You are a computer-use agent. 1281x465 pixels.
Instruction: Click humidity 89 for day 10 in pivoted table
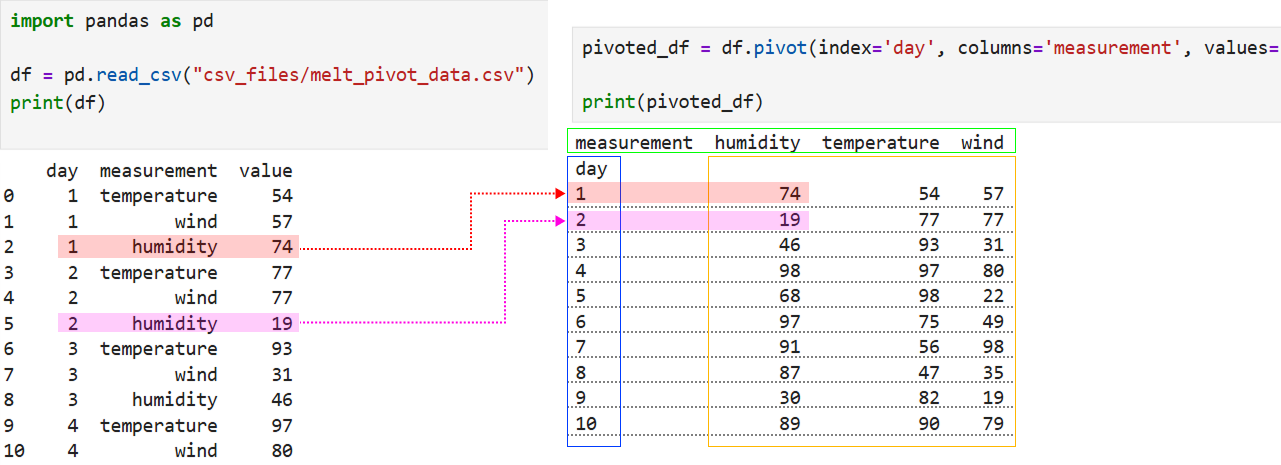pyautogui.click(x=789, y=425)
